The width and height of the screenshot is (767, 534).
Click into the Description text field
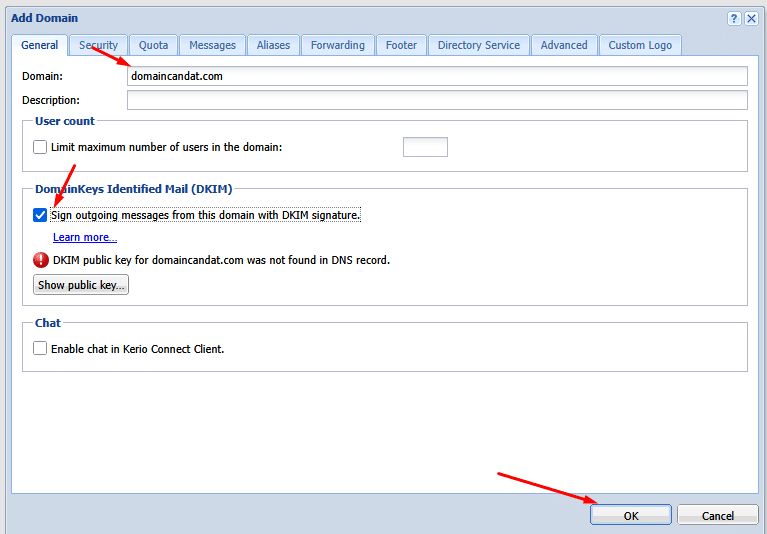coord(437,100)
